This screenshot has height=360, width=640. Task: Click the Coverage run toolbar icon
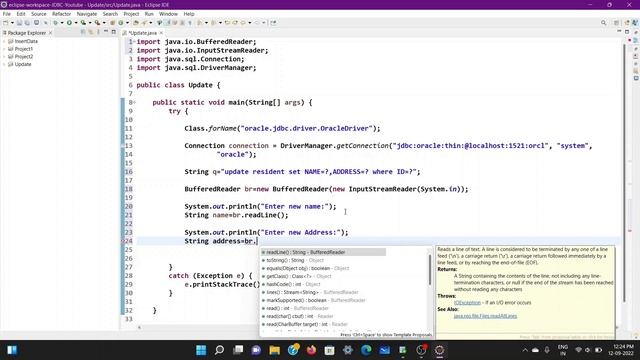pos(83,23)
